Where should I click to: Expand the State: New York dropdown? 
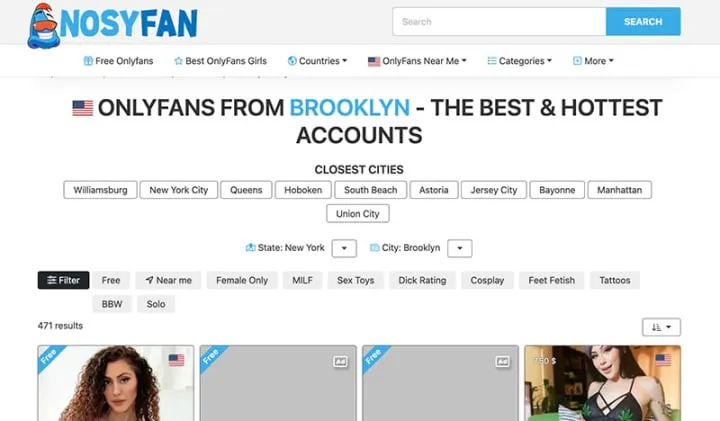pyautogui.click(x=344, y=248)
